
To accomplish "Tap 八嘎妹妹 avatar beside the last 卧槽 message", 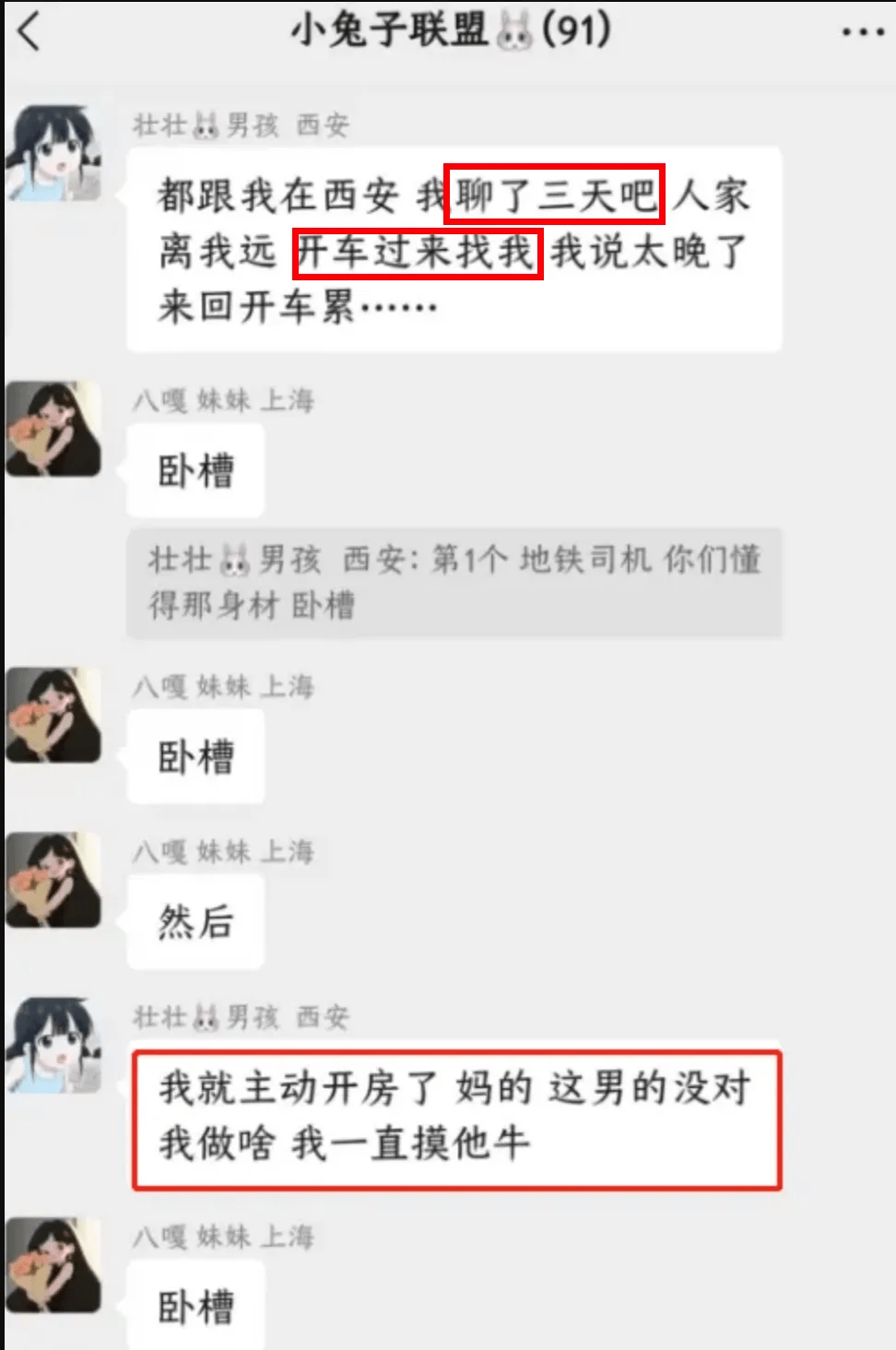I will point(53,1264).
